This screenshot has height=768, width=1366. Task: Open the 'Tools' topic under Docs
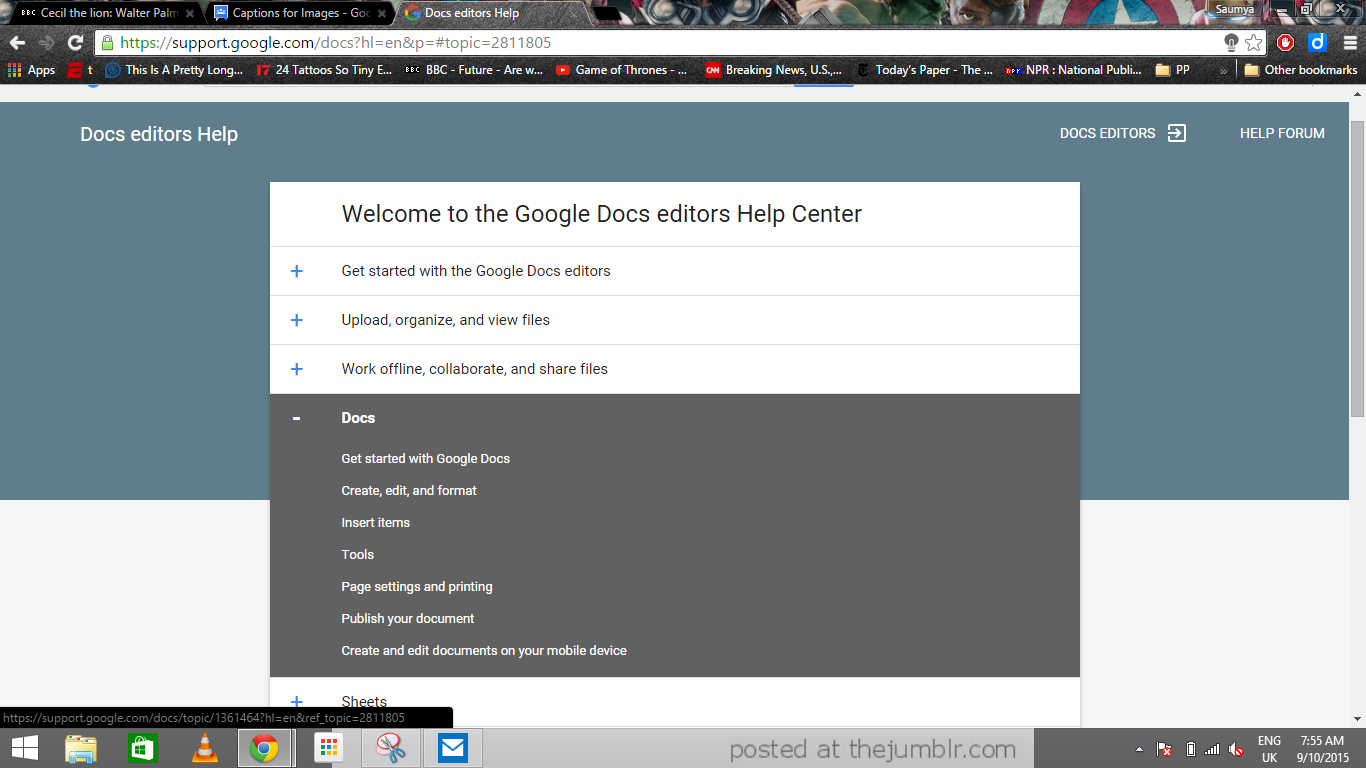(358, 555)
